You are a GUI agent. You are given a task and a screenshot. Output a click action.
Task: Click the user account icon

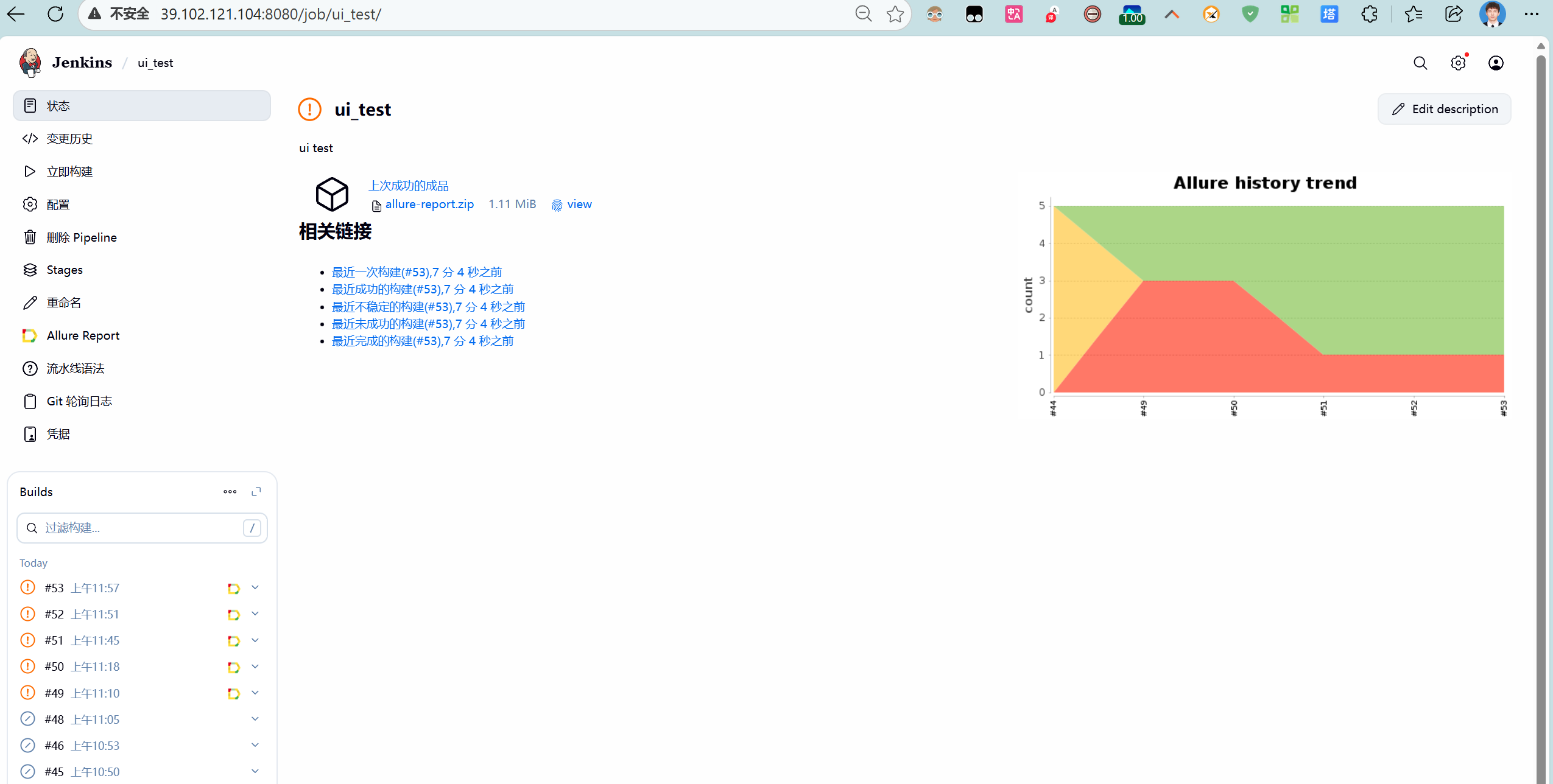(x=1496, y=63)
